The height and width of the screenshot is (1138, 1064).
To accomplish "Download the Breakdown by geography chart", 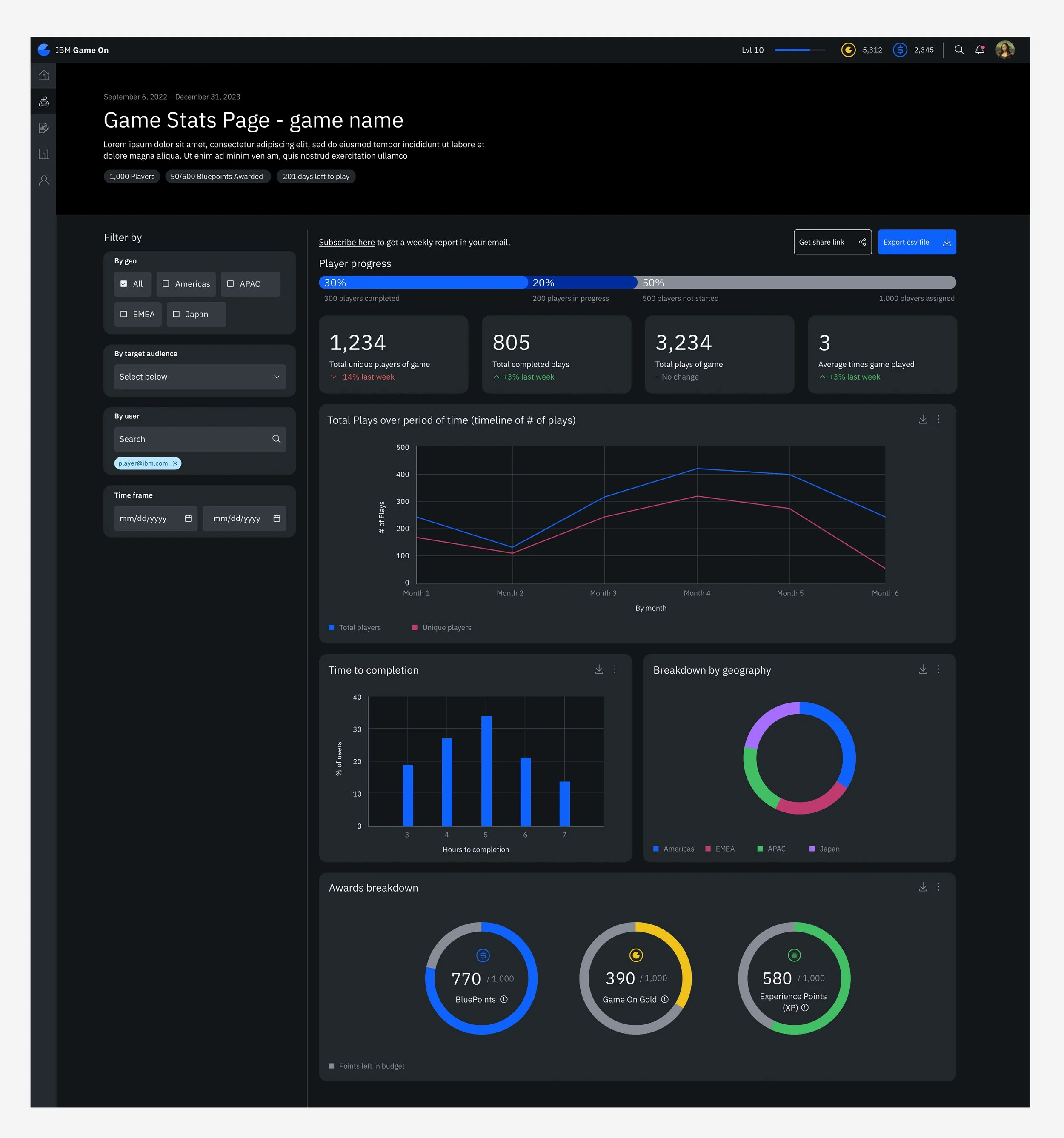I will (x=923, y=669).
